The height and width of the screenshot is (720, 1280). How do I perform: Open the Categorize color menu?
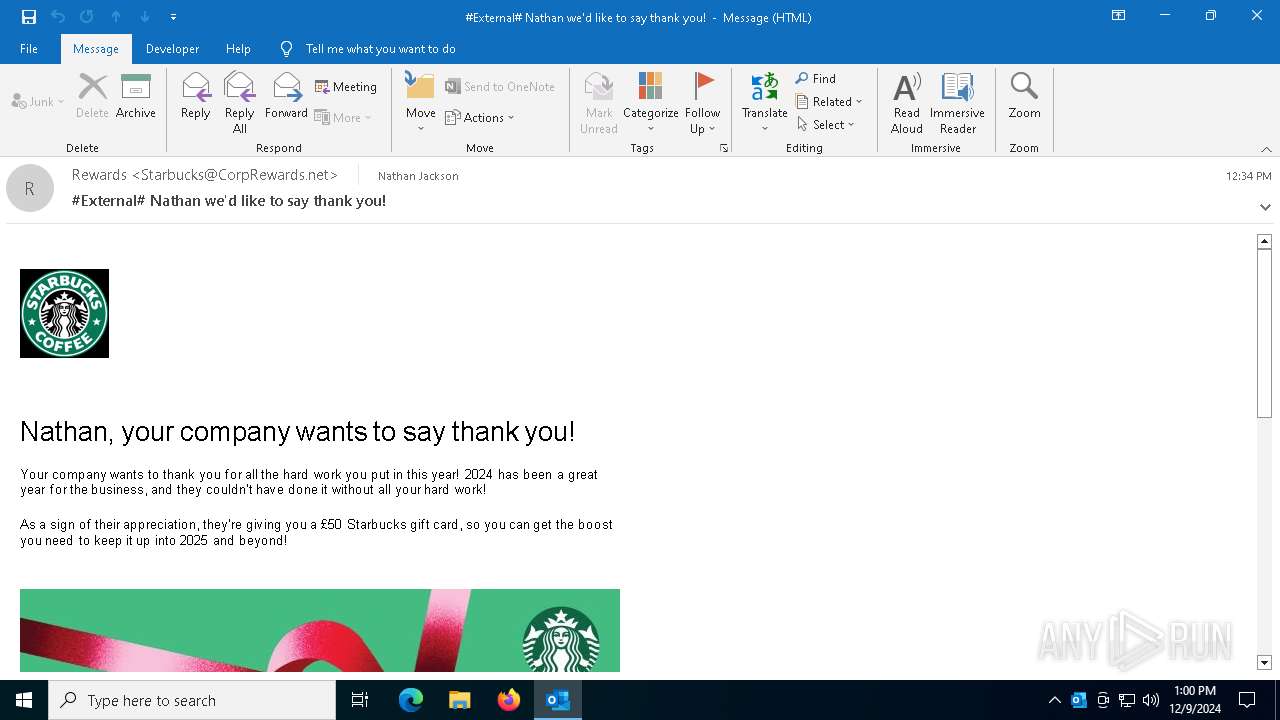pyautogui.click(x=651, y=103)
